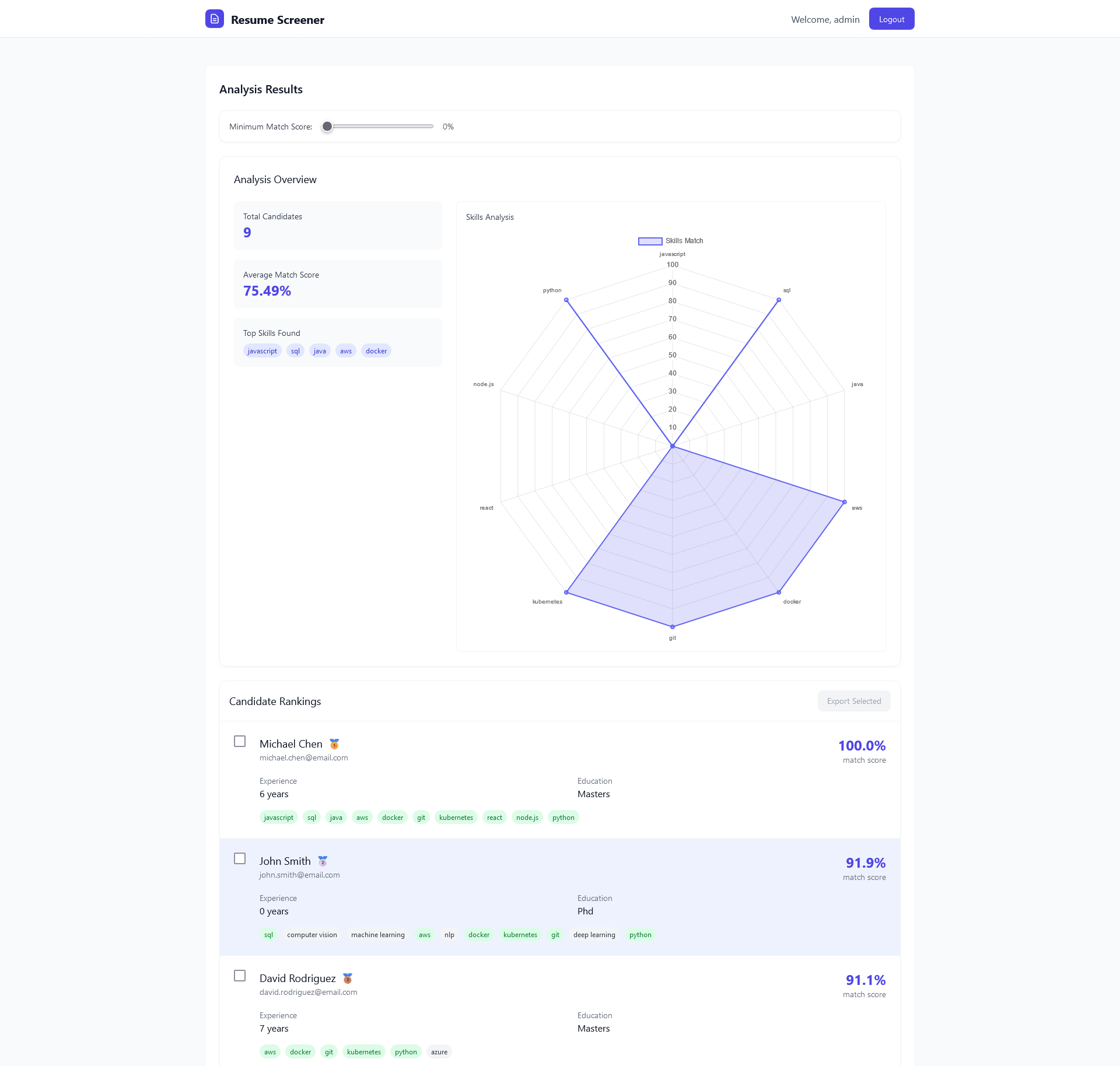Image resolution: width=1120 pixels, height=1066 pixels.
Task: Click the Export Selected button
Action: (853, 701)
